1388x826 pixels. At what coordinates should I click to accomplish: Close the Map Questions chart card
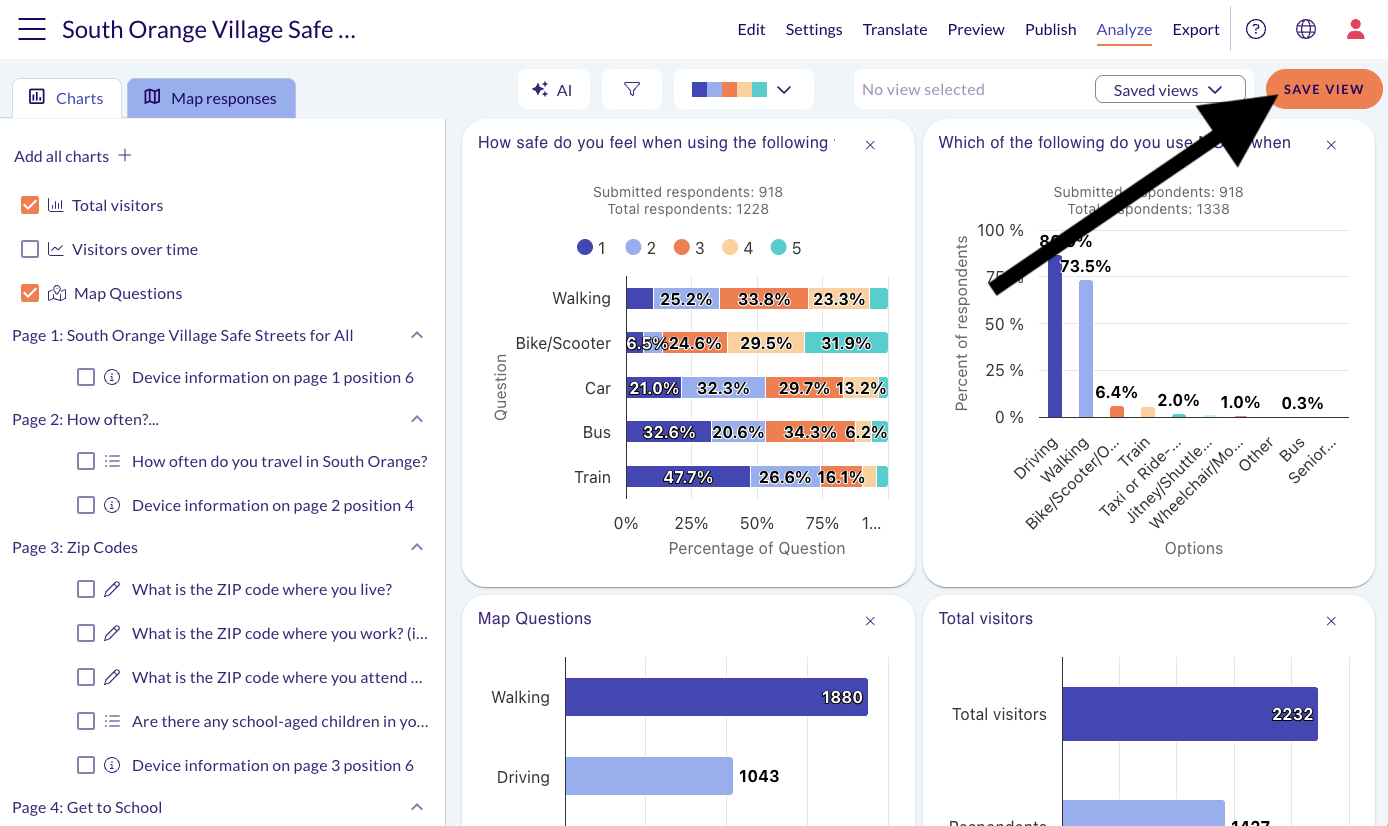click(870, 621)
